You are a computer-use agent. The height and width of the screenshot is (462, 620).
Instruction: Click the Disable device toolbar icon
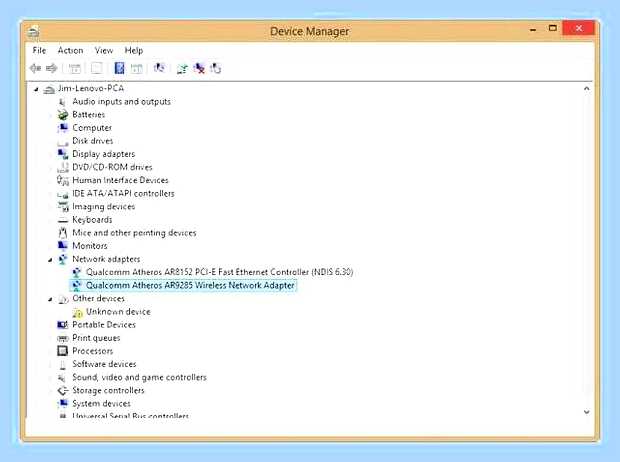[x=216, y=68]
